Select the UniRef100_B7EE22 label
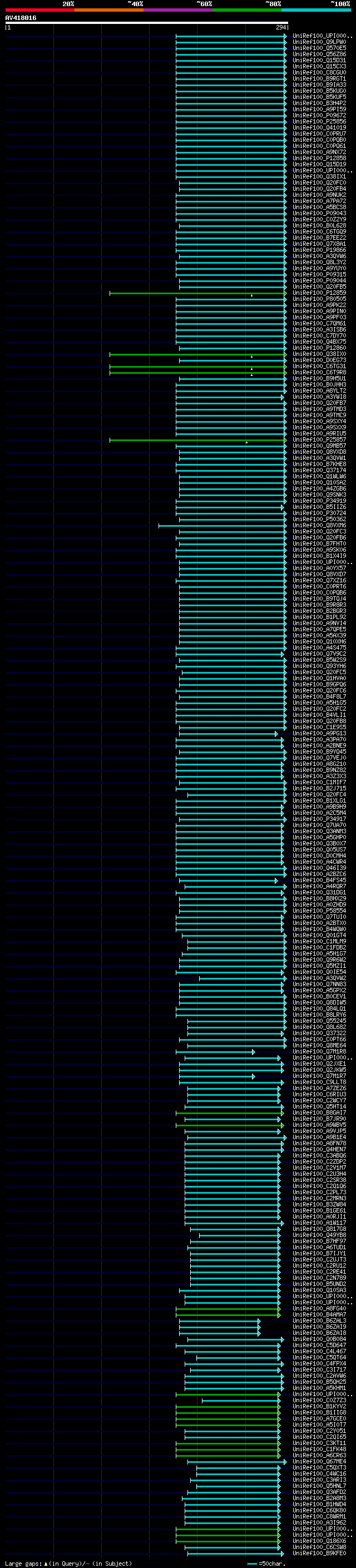Screen dimensions: 356x1568 (319, 238)
